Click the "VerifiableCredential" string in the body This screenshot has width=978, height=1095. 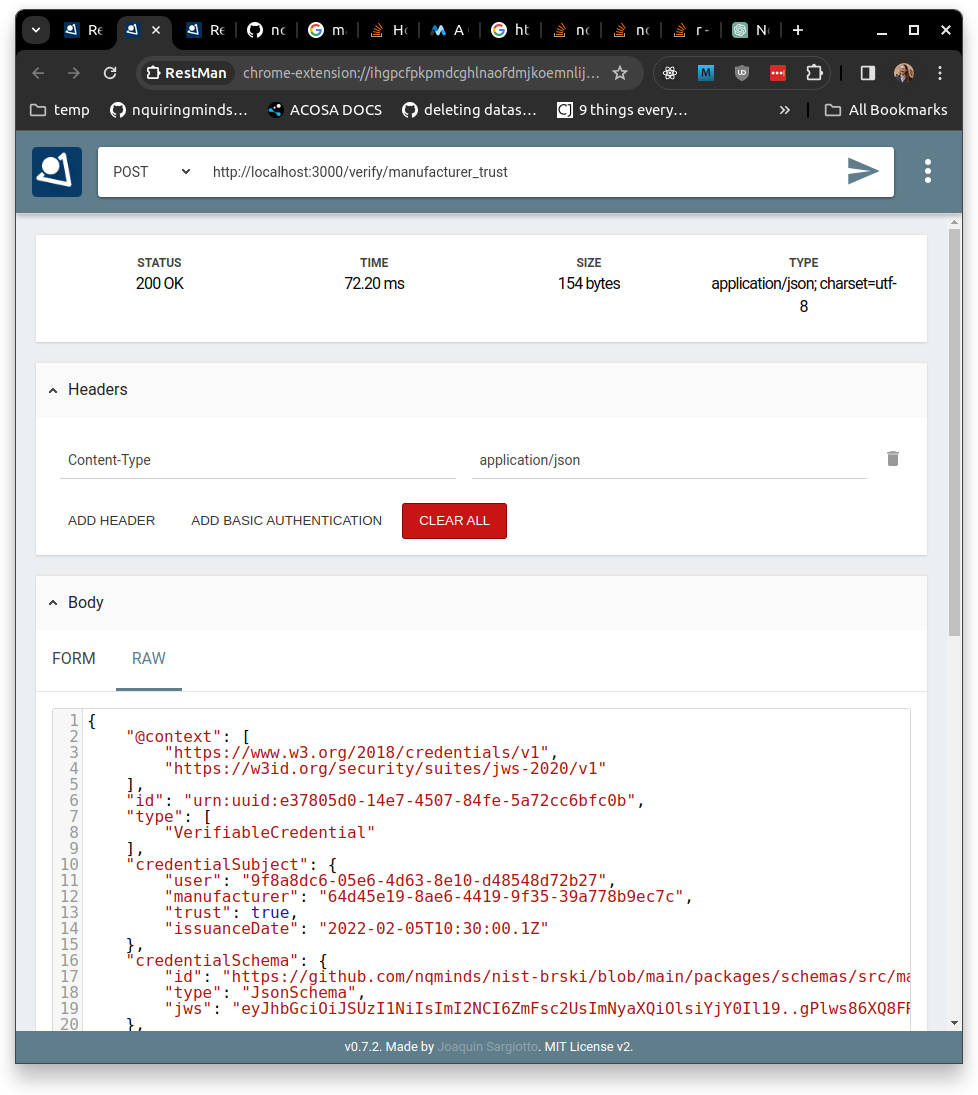[270, 832]
